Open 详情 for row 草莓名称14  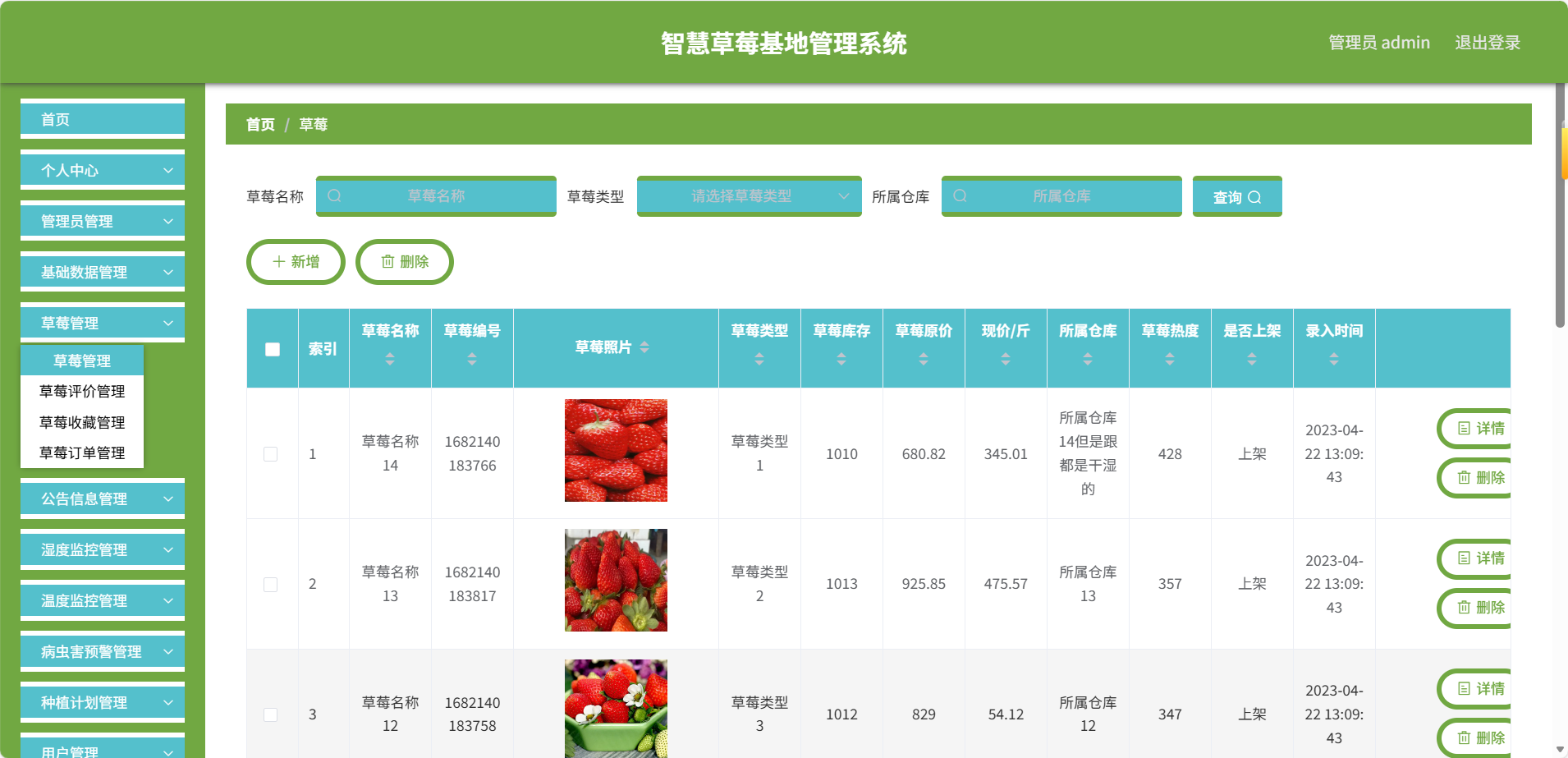pyautogui.click(x=1475, y=429)
